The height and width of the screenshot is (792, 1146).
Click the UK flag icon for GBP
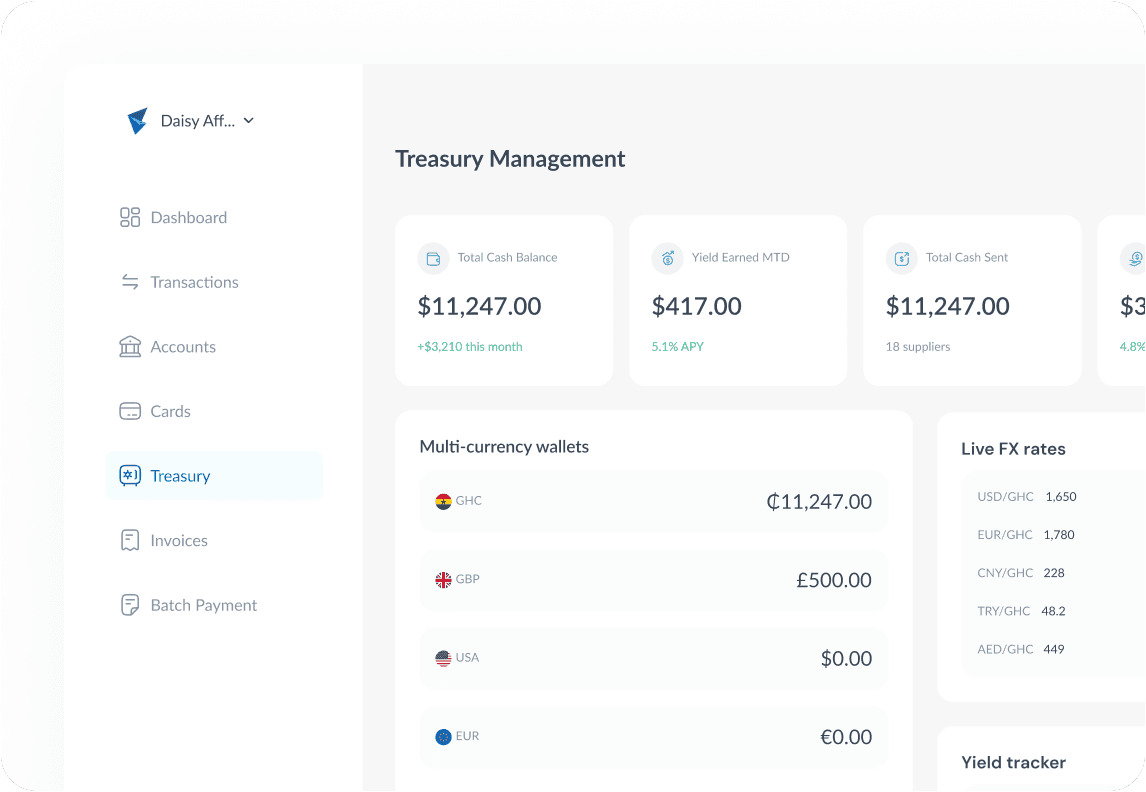443,580
